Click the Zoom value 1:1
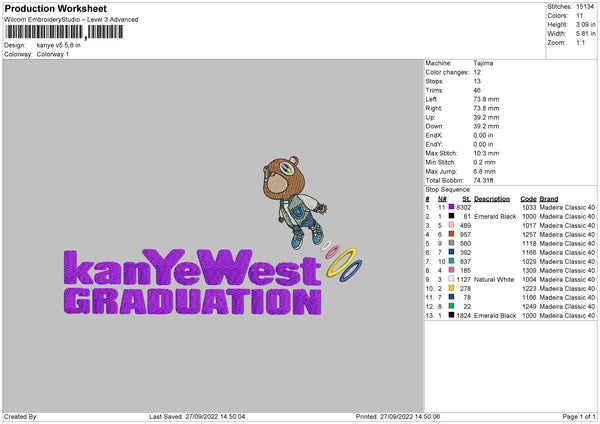The height and width of the screenshot is (424, 600). (580, 42)
